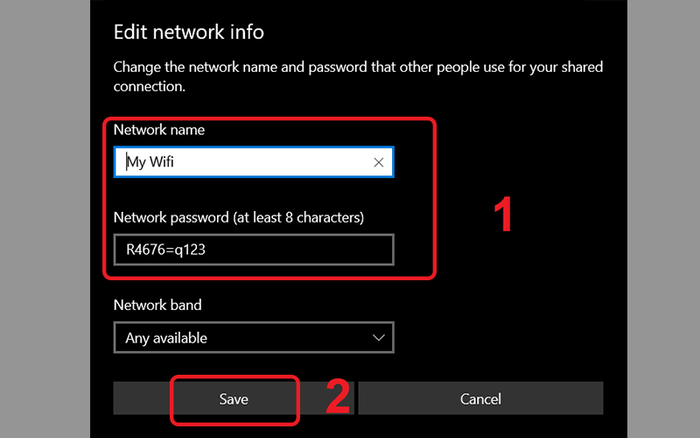Image resolution: width=700 pixels, height=438 pixels.
Task: Select the "Any available" band value
Action: coord(166,338)
